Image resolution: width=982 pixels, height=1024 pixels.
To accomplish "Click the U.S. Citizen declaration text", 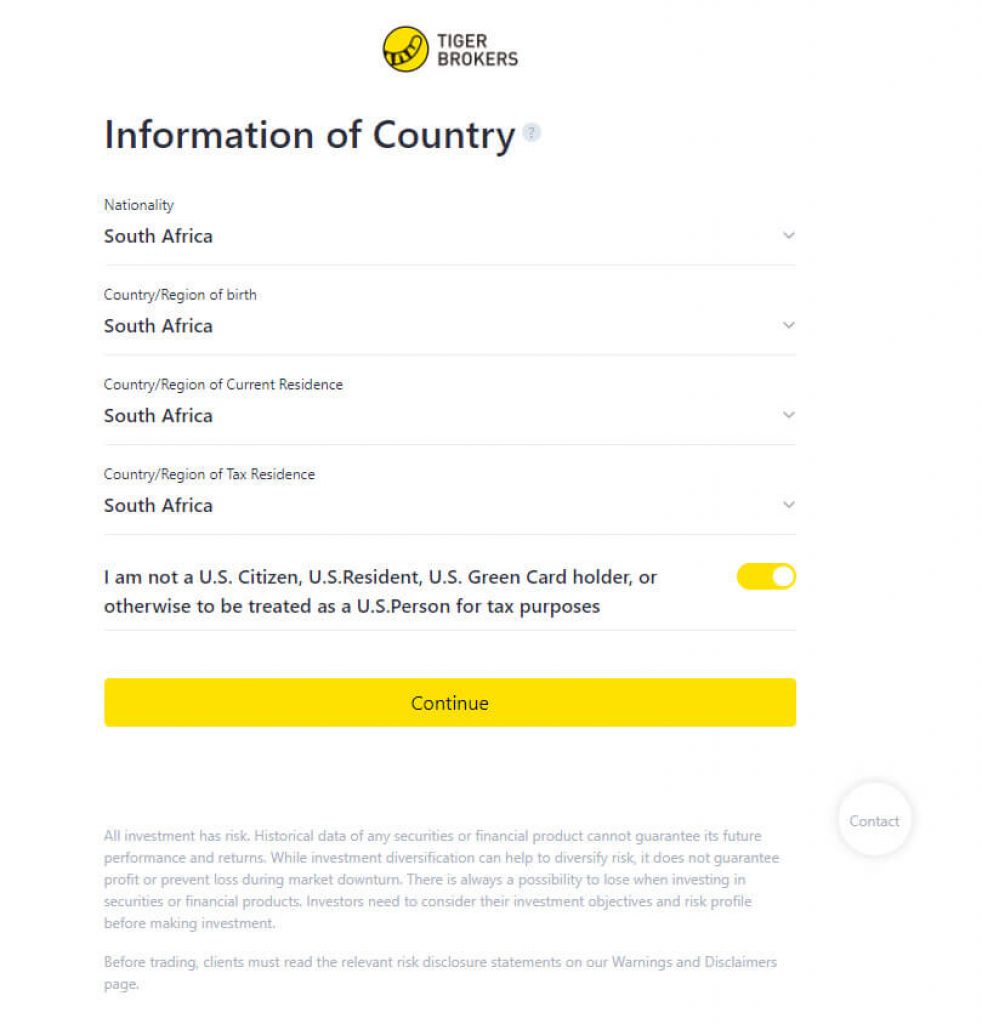I will pos(380,591).
